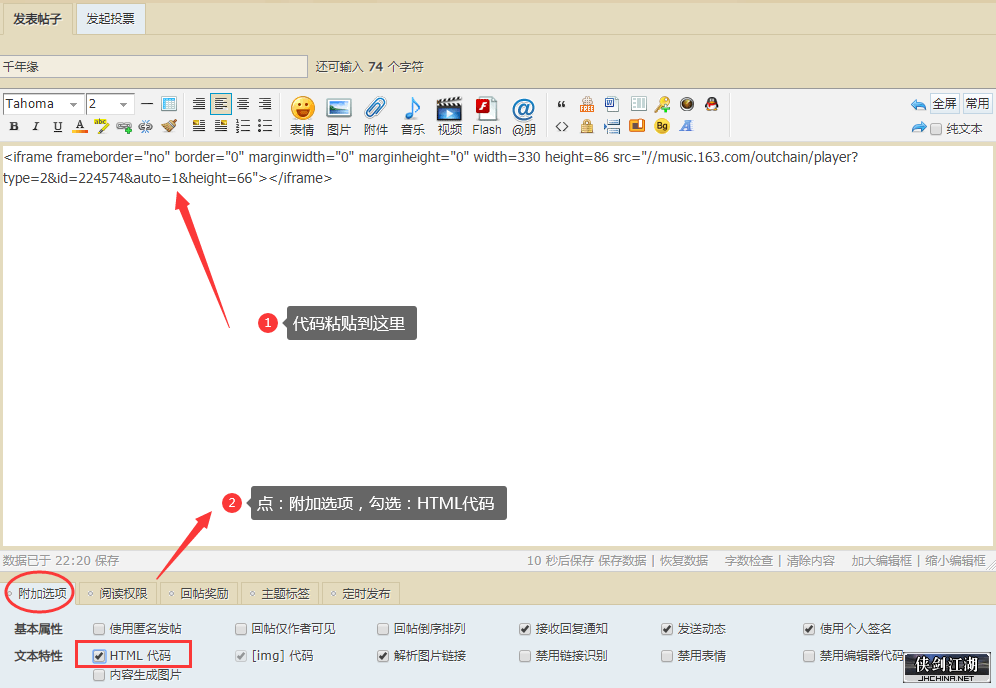Enable 纯文本 plain text mode
This screenshot has height=688, width=996.
tap(936, 129)
